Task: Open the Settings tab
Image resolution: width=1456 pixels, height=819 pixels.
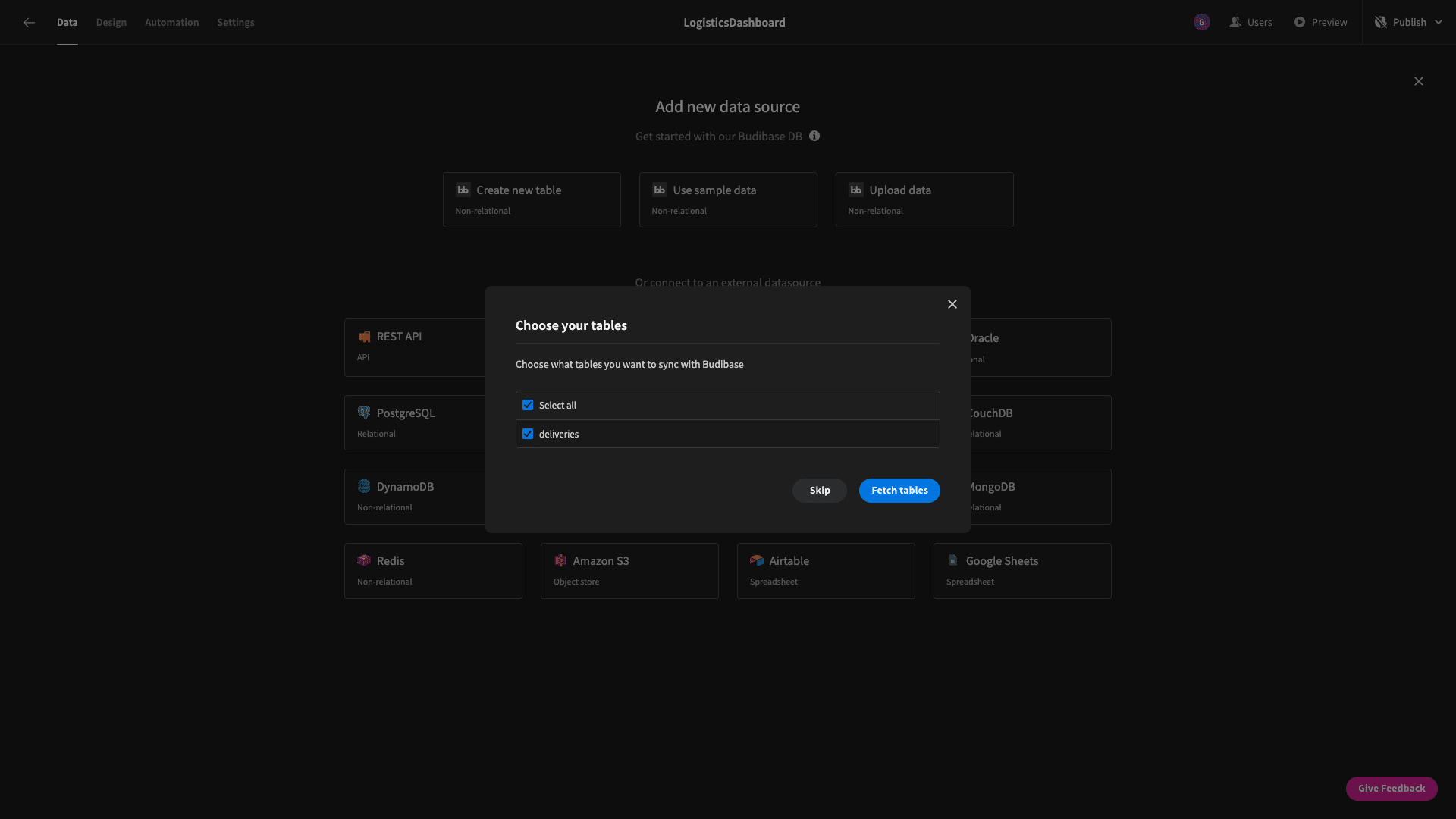Action: click(236, 23)
